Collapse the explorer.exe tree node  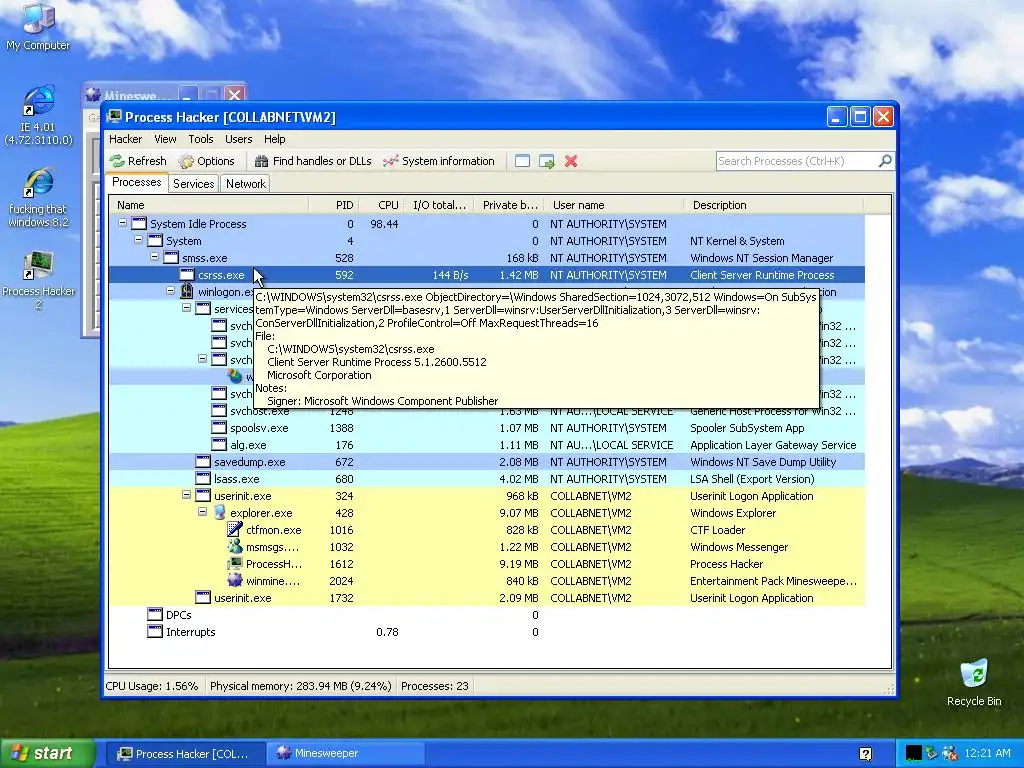pos(202,512)
